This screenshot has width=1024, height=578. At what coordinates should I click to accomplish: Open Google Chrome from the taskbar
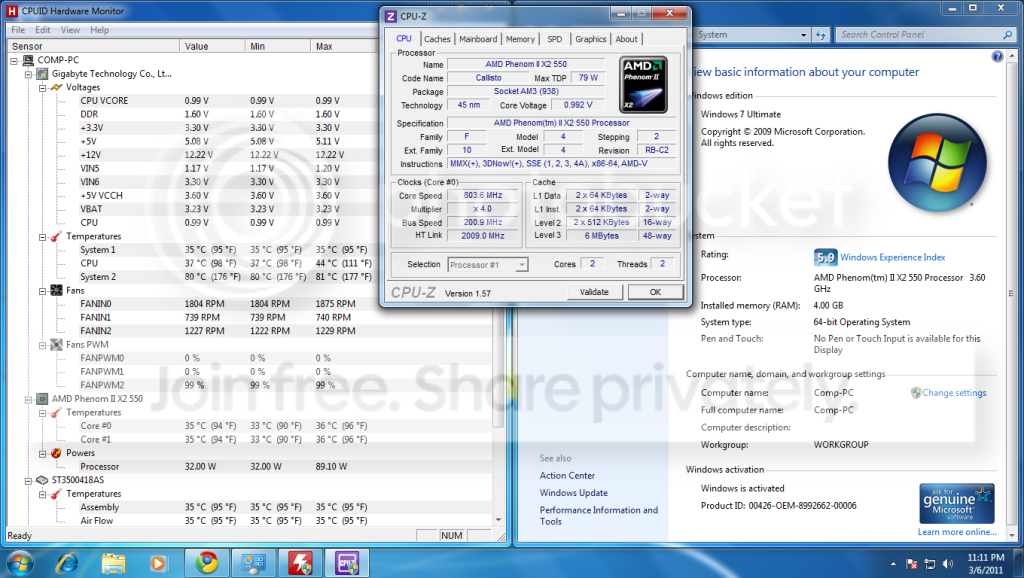coord(207,562)
